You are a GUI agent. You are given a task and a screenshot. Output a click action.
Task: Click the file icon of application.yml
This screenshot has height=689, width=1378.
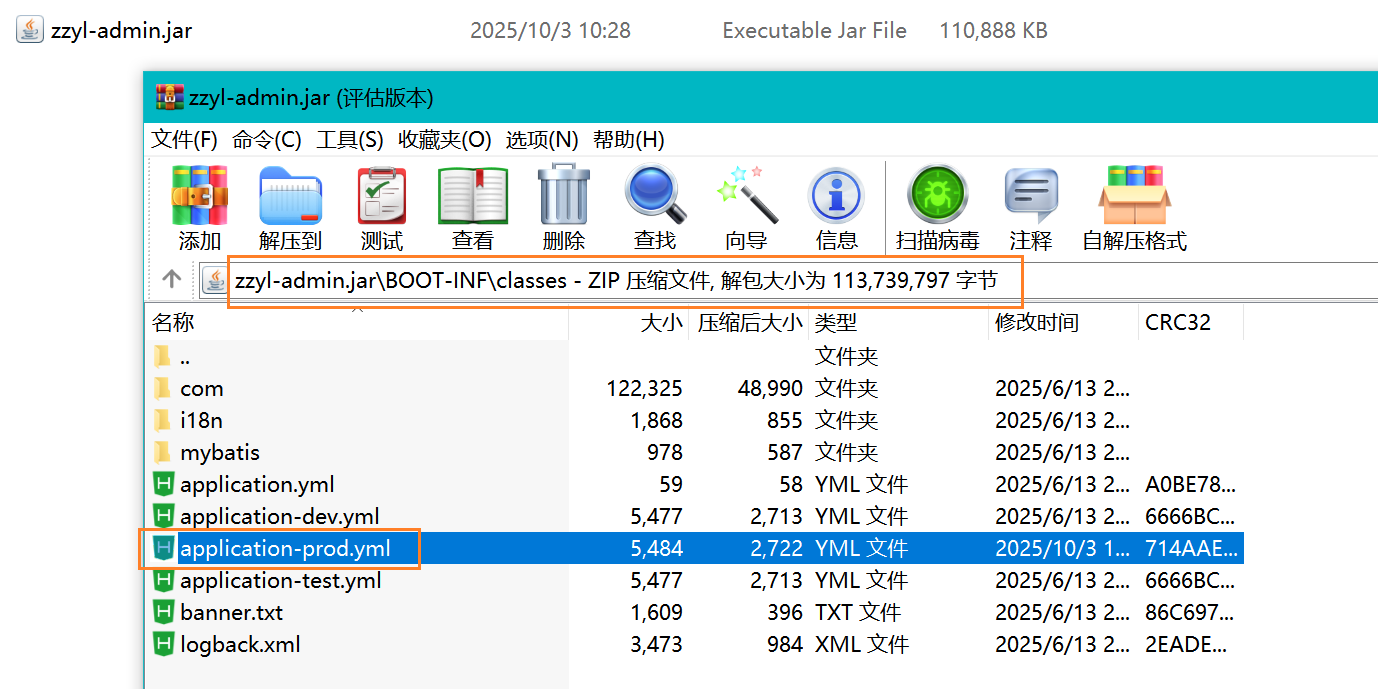163,484
